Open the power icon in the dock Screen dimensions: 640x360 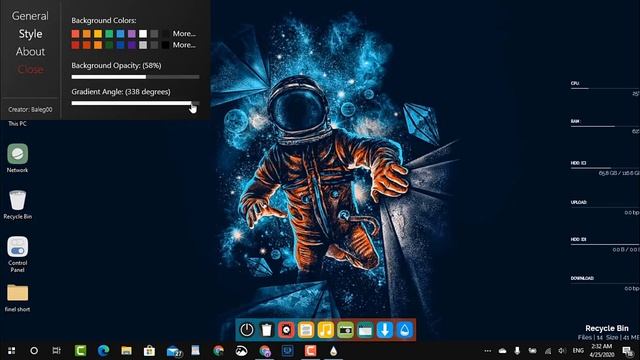(x=247, y=330)
